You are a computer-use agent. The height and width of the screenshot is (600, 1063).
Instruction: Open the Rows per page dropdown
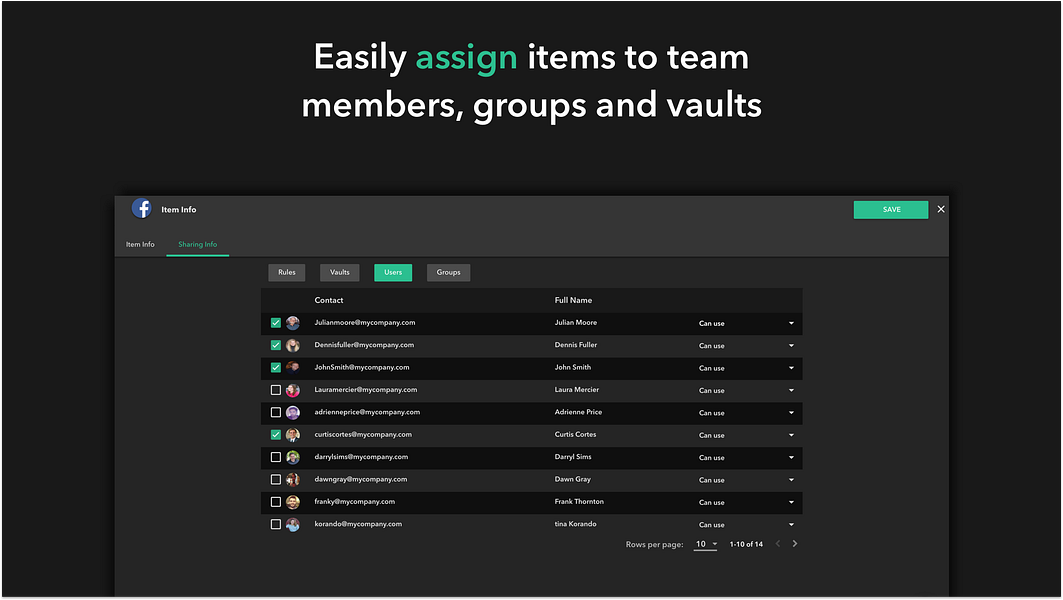(x=705, y=543)
